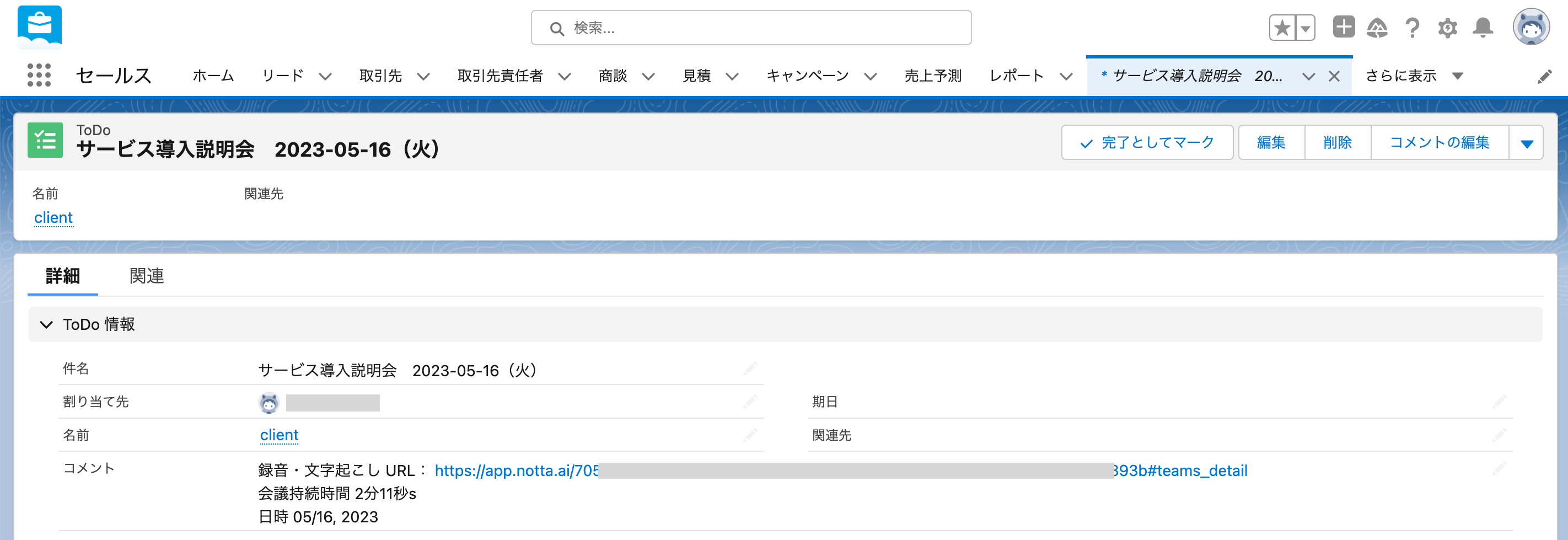Open the app.notta.ai recording URL
Viewport: 1568px width, 540px height.
pos(841,471)
